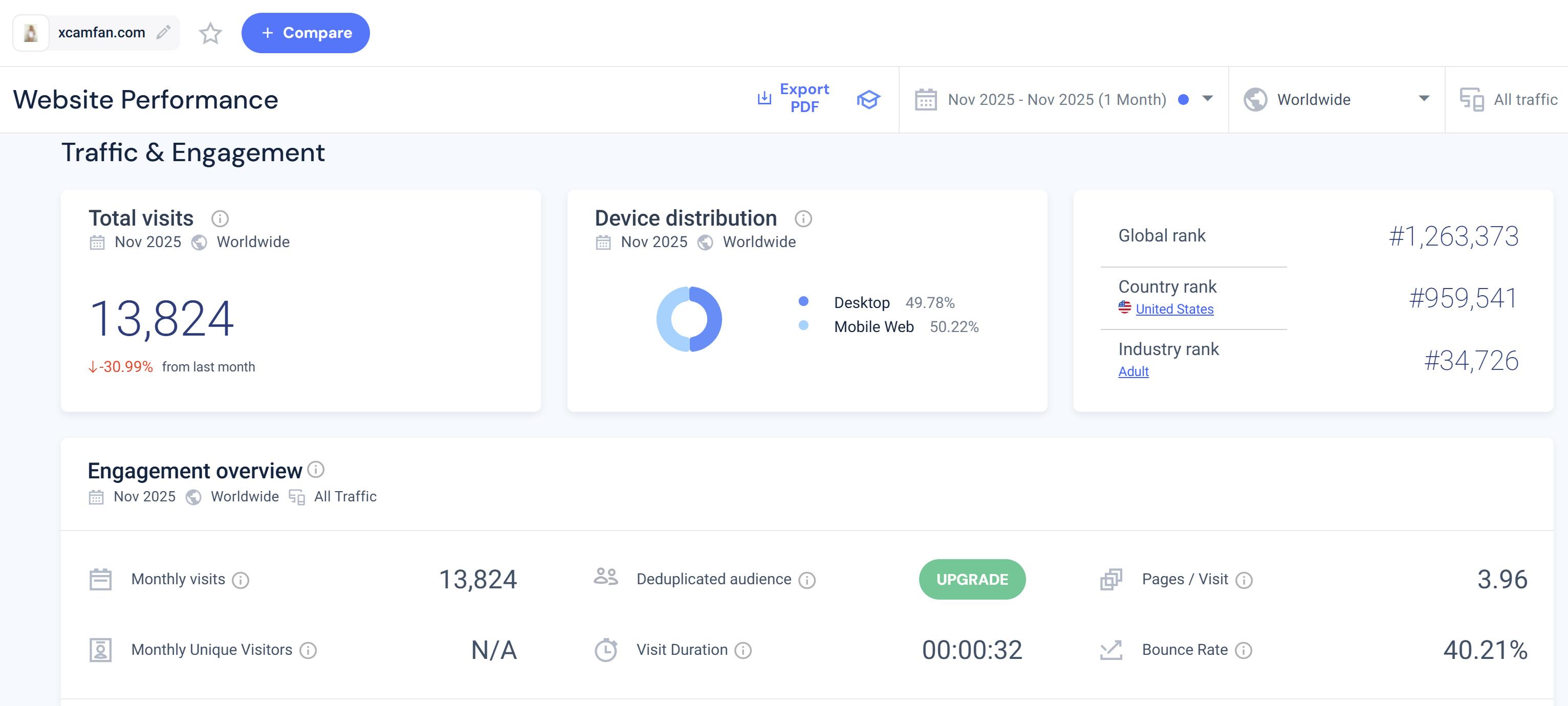Star the website as favorite
1568x706 pixels.
coord(210,33)
